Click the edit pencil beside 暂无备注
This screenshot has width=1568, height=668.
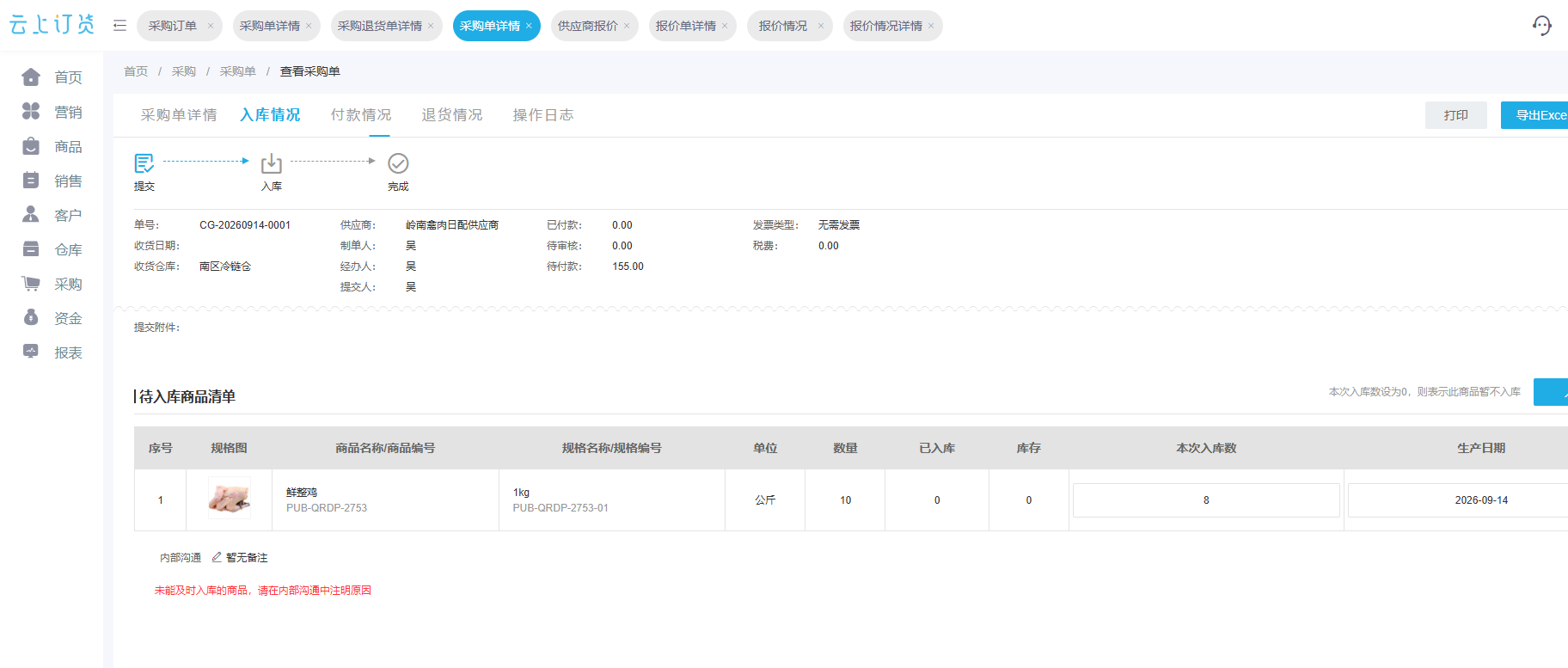coord(217,557)
